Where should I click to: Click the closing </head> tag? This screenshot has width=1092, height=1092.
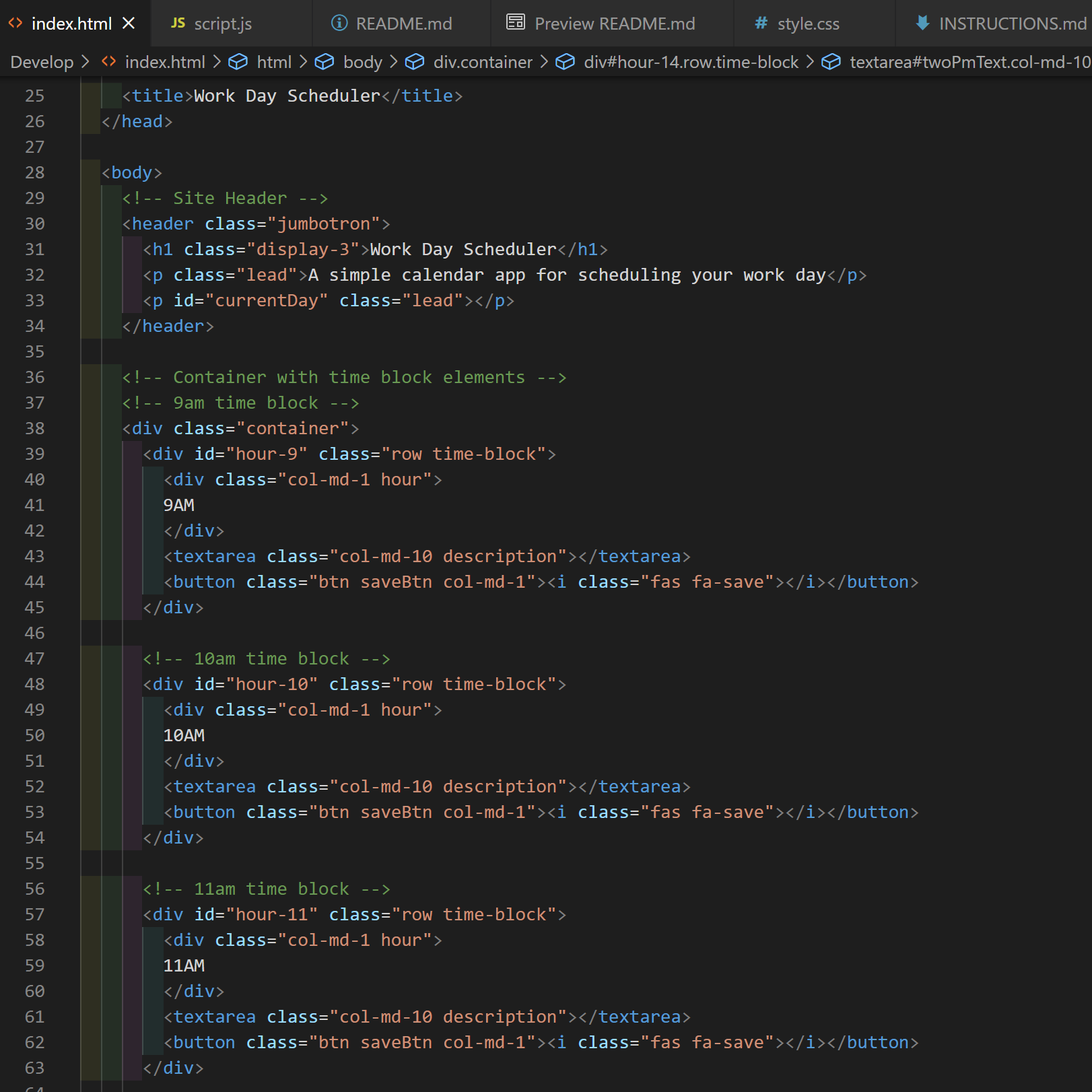137,122
